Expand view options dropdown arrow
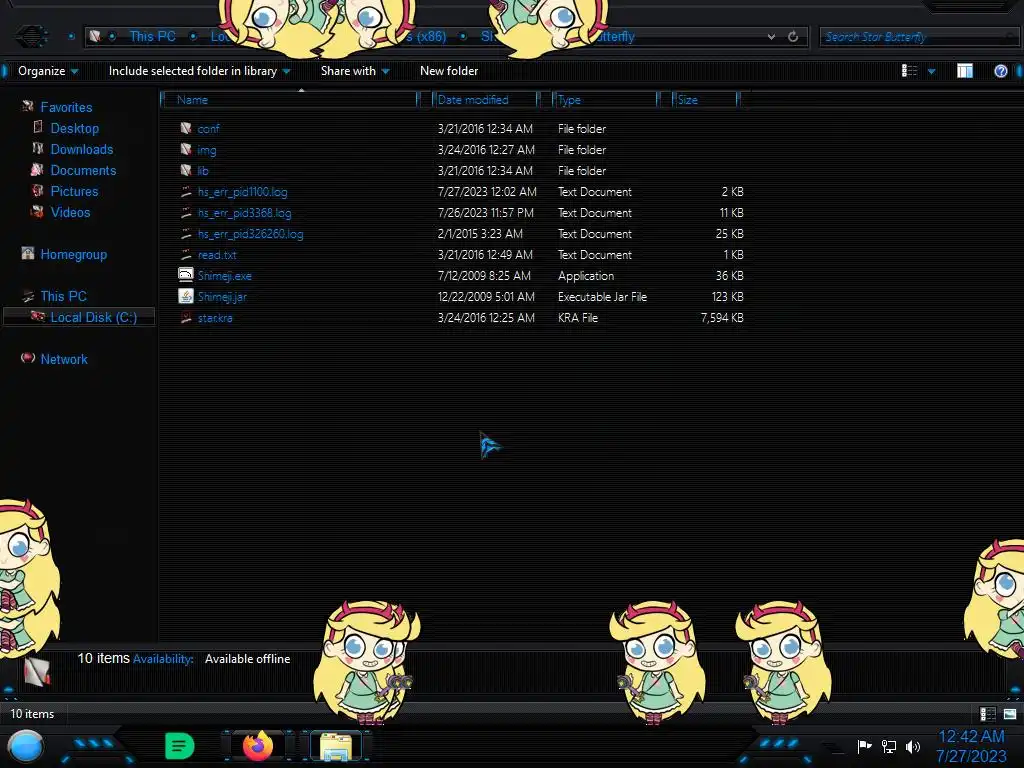This screenshot has width=1024, height=768. 931,71
